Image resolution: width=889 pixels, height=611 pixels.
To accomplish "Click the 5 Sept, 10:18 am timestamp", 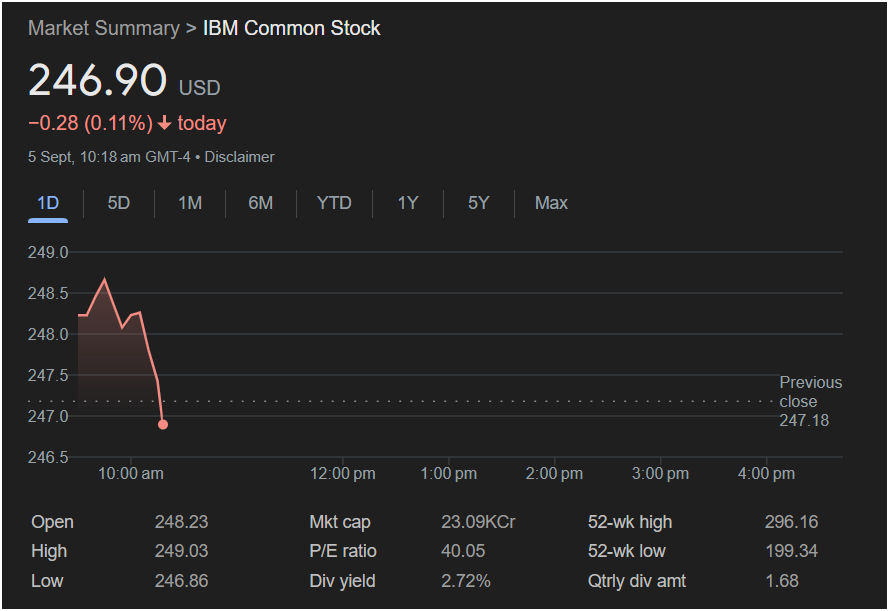I will click(x=109, y=157).
